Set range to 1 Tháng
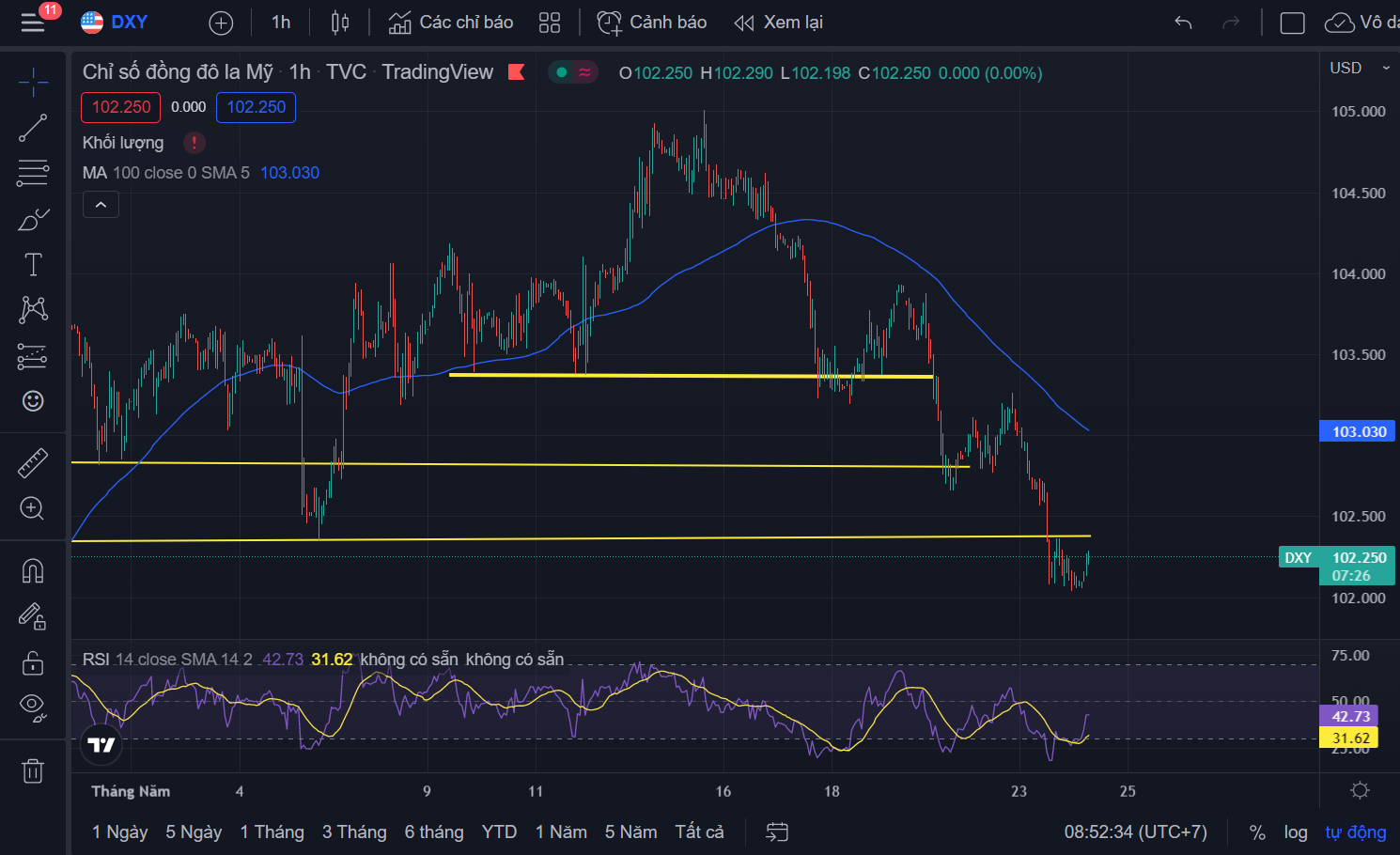 click(272, 832)
